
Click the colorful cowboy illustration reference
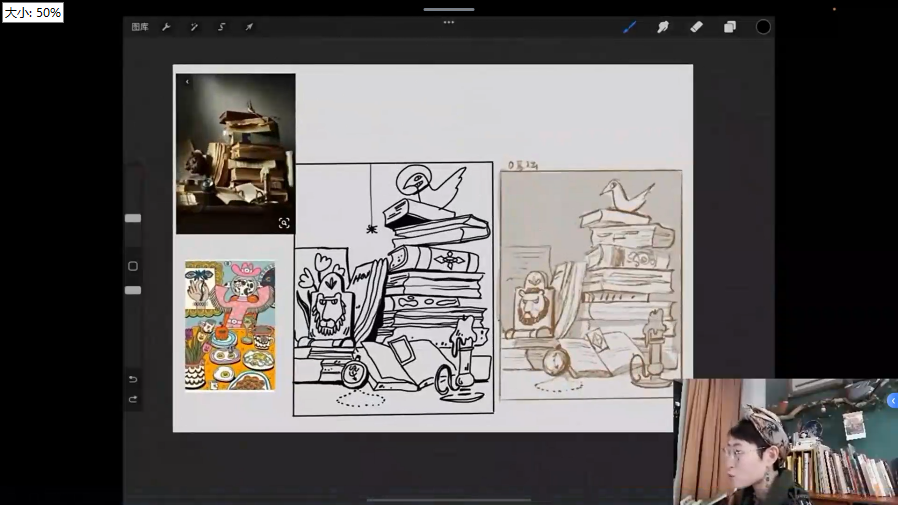click(230, 326)
